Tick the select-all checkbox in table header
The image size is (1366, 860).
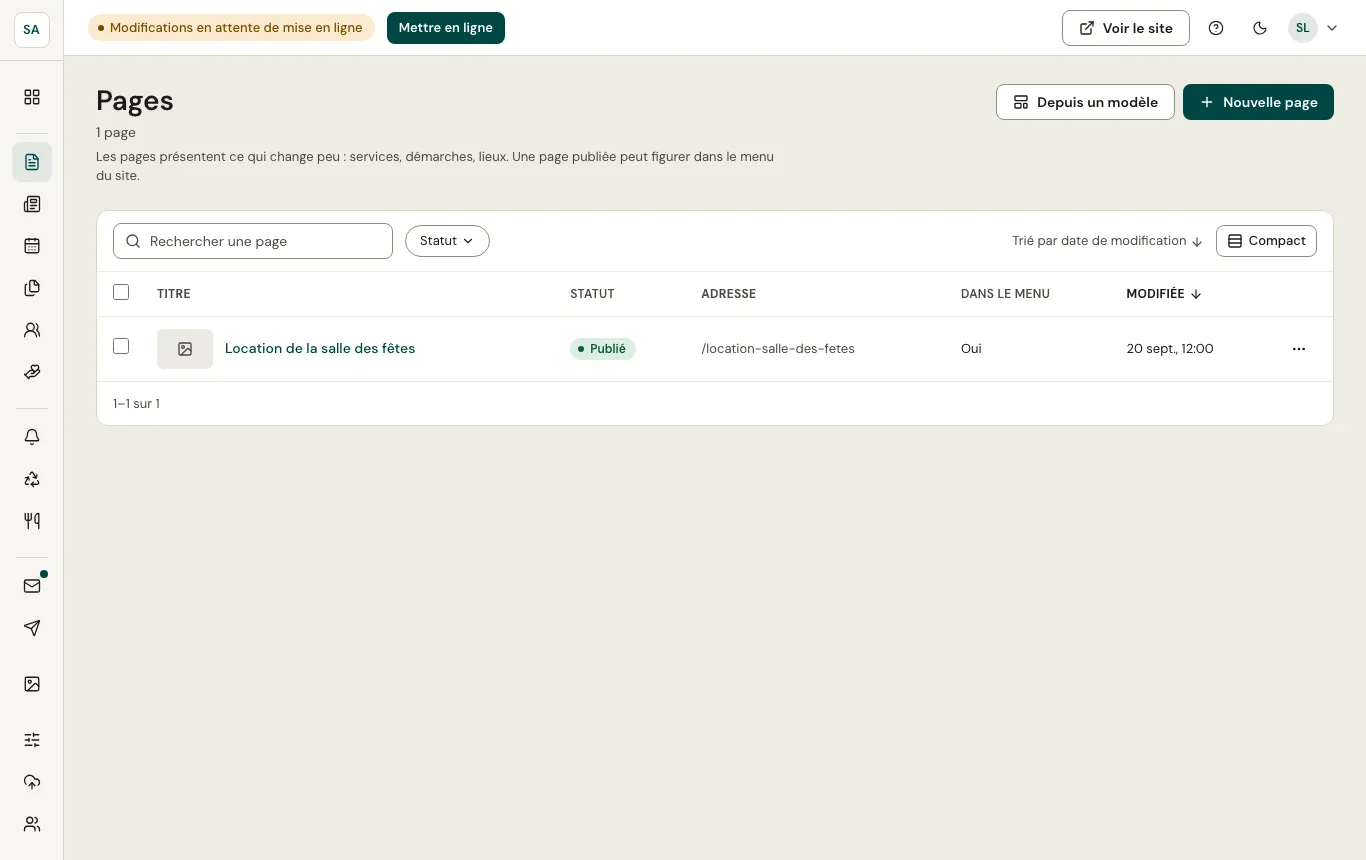(x=121, y=292)
